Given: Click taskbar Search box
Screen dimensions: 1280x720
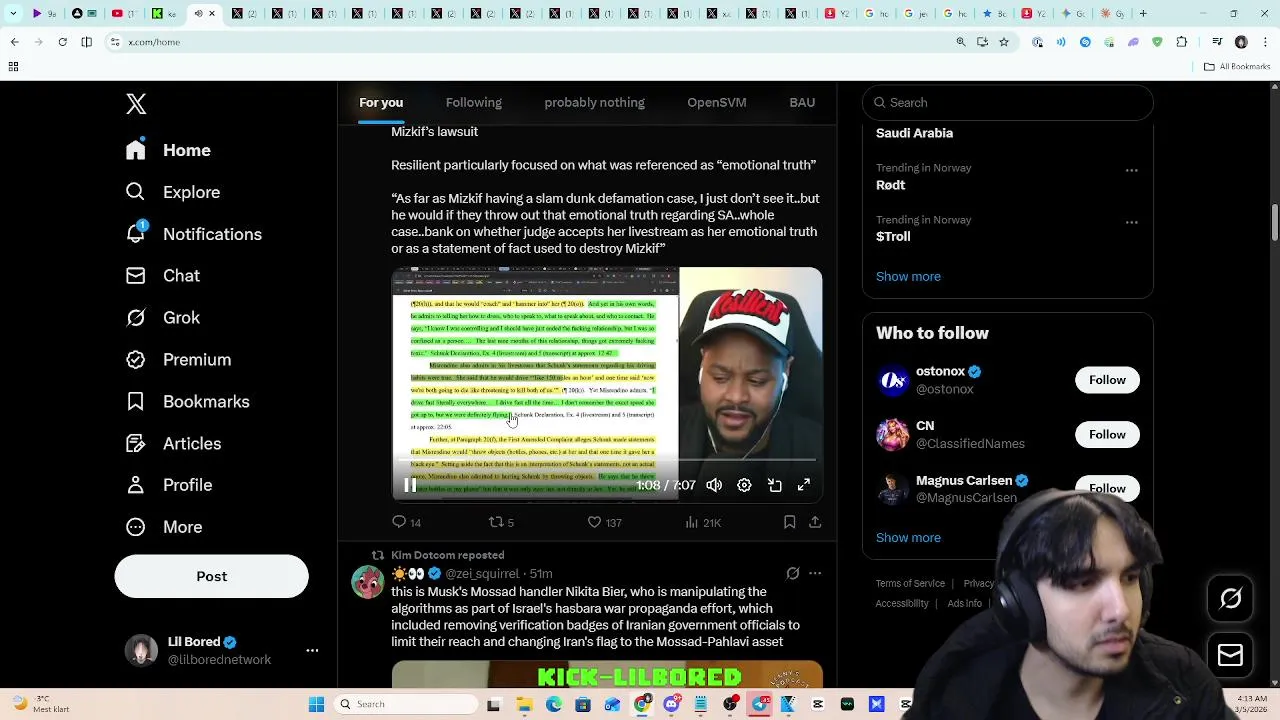Looking at the screenshot, I should click(405, 704).
